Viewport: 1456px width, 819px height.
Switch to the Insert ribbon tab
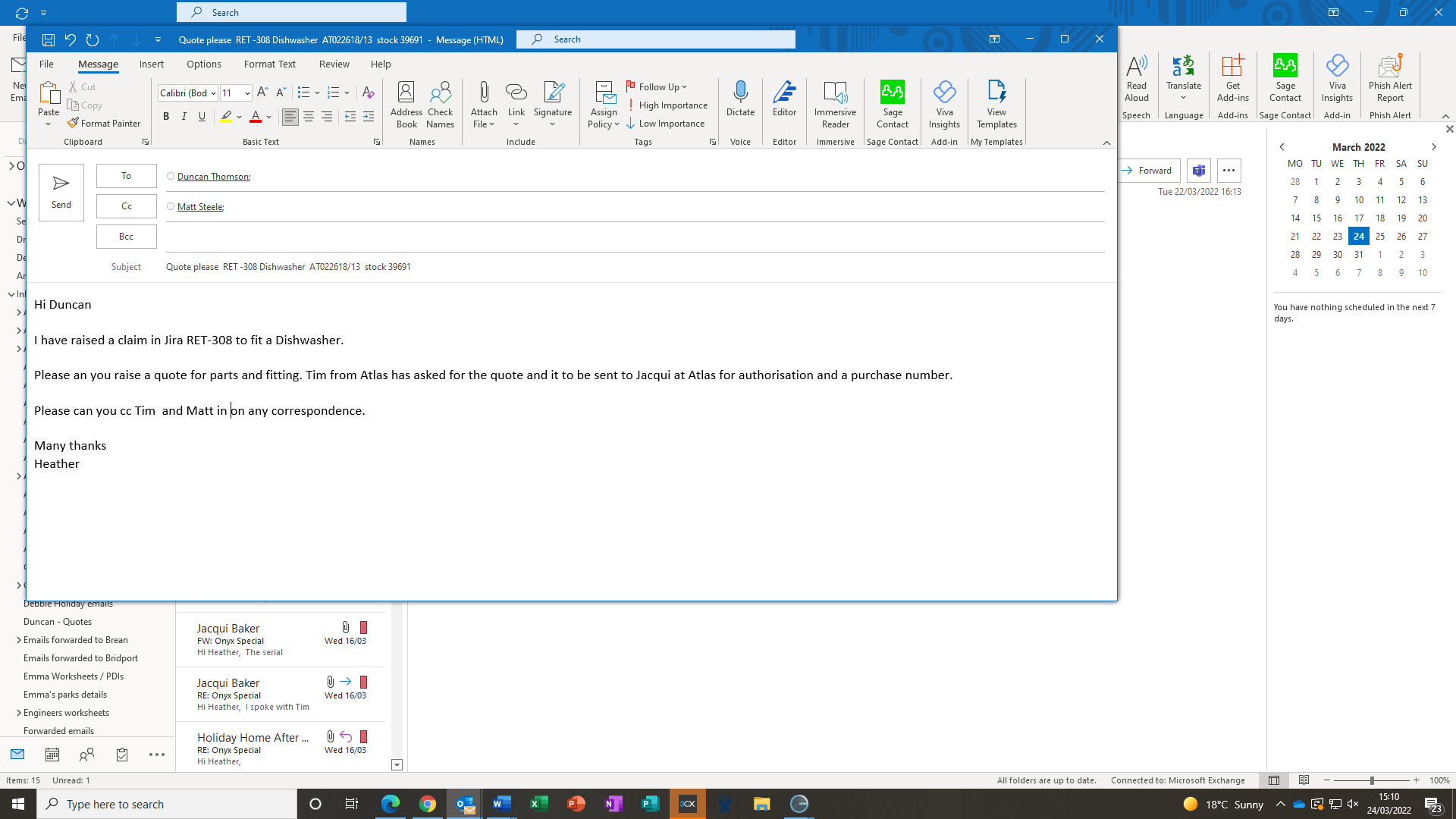tap(151, 64)
